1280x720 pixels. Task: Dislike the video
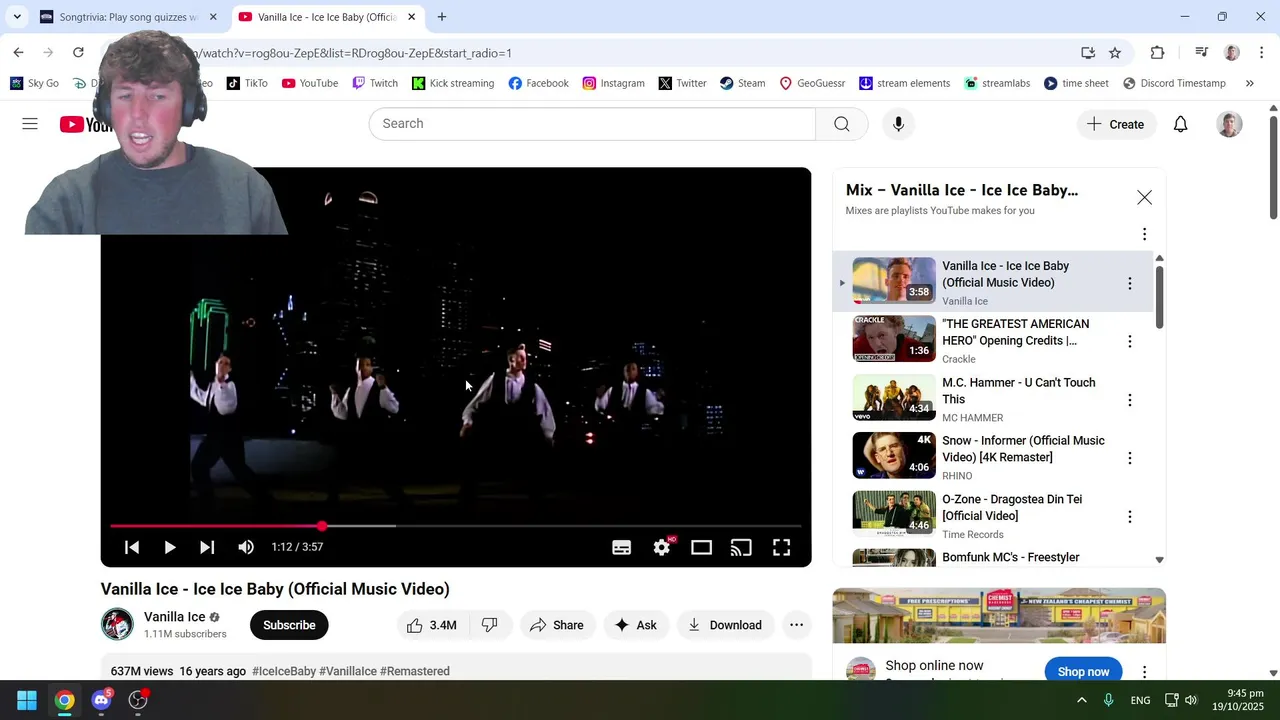pyautogui.click(x=490, y=625)
